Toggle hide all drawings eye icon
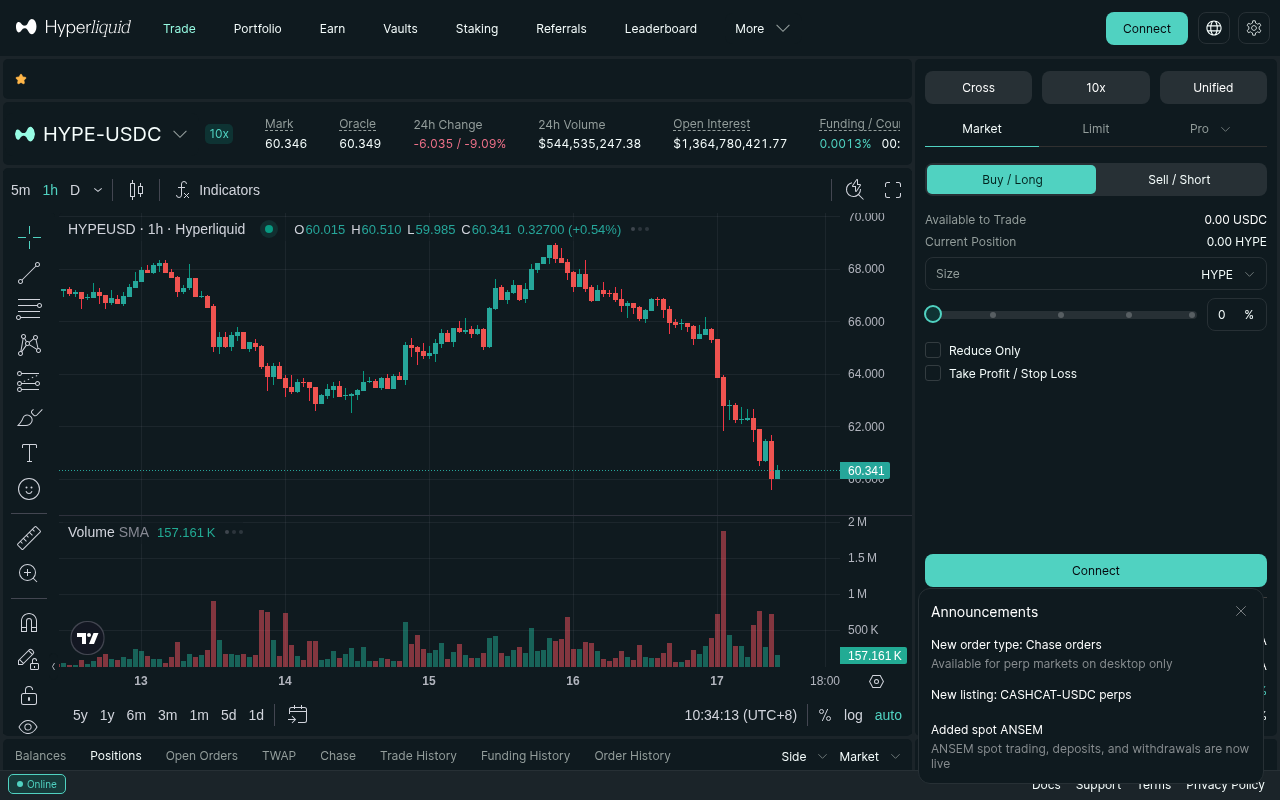Viewport: 1280px width, 800px height. tap(29, 727)
